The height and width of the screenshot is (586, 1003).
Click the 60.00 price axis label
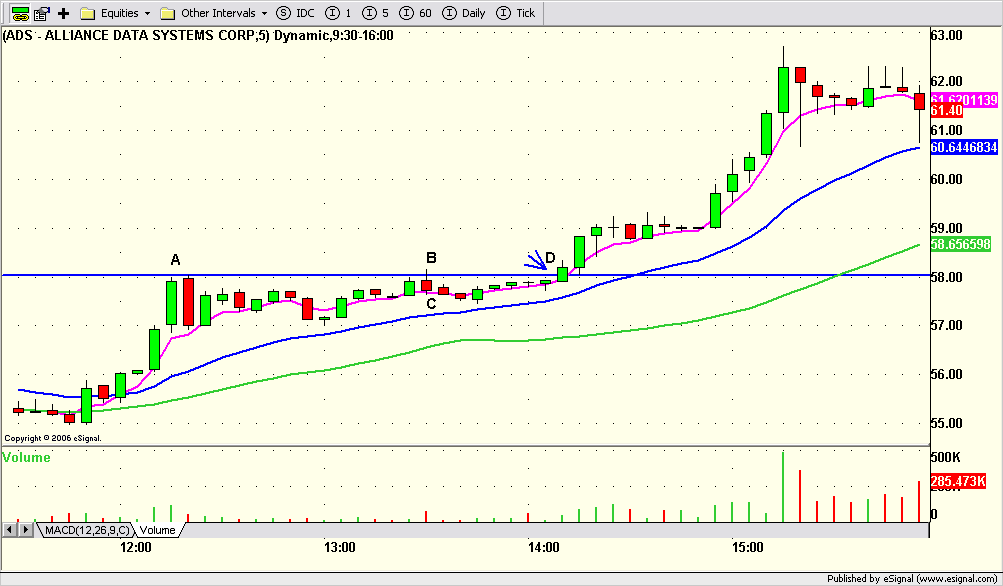click(x=946, y=179)
